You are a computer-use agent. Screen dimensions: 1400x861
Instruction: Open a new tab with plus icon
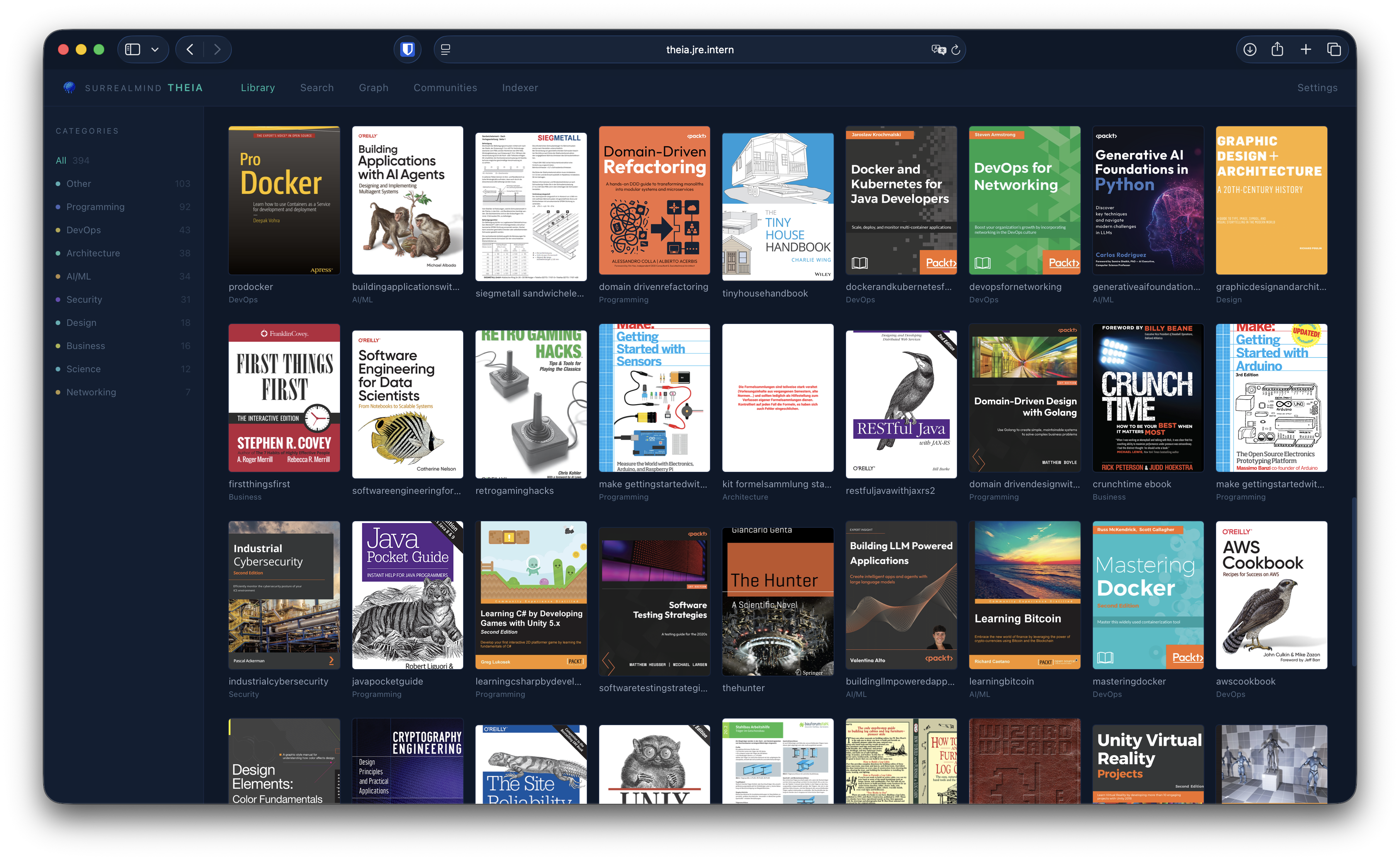[x=1305, y=49]
